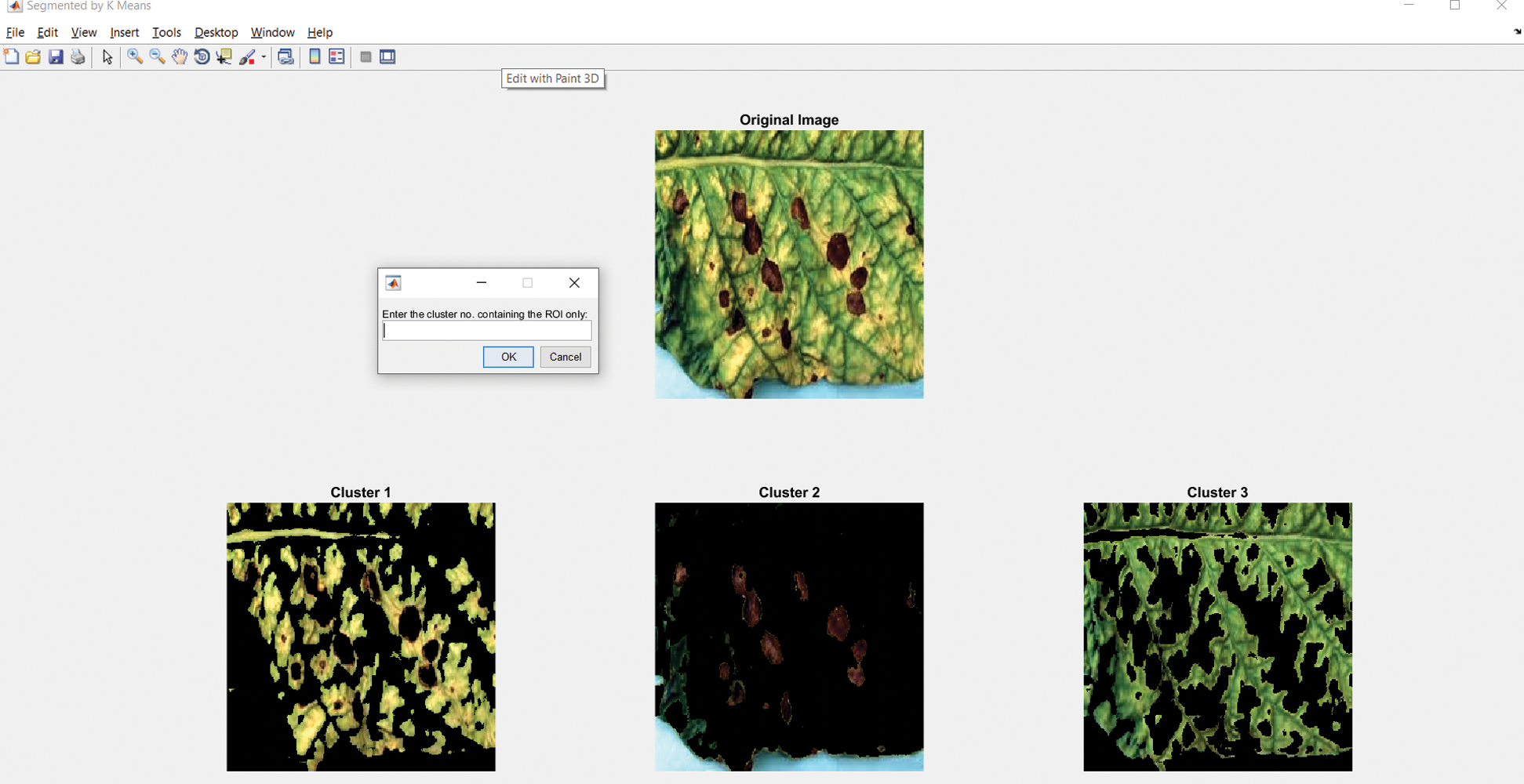The width and height of the screenshot is (1524, 784).
Task: Open the Desktop menu
Action: coord(216,32)
